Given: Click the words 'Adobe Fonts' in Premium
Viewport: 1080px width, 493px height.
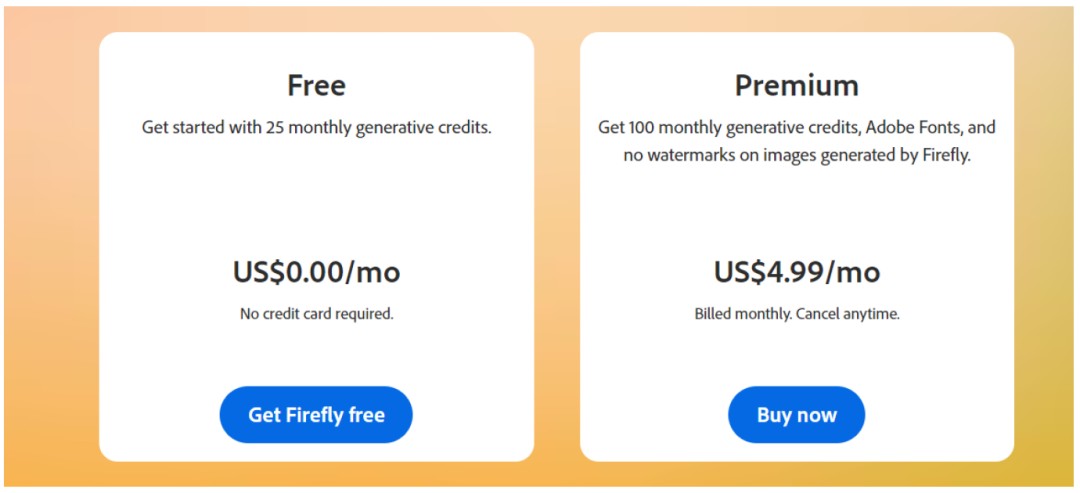Looking at the screenshot, I should coord(902,128).
